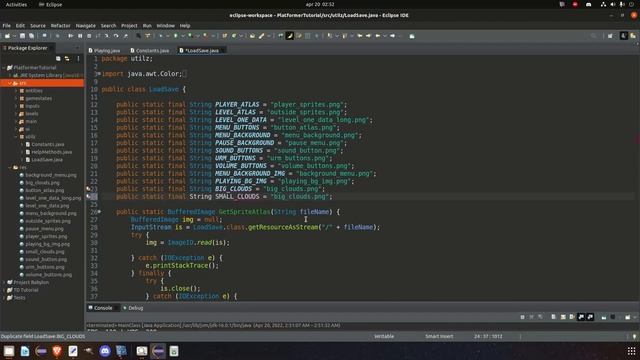Toggle Mark Occurrences in the toolbar
Image resolution: width=640 pixels, height=360 pixels.
pos(290,36)
